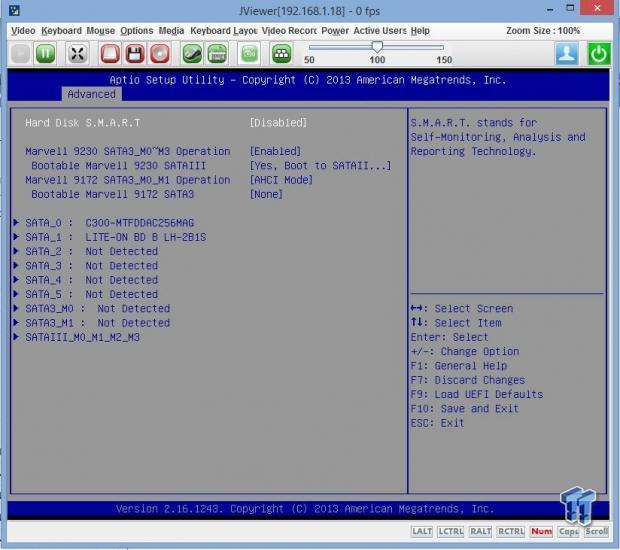Click the zoom slider '50' mark label

pyautogui.click(x=309, y=60)
